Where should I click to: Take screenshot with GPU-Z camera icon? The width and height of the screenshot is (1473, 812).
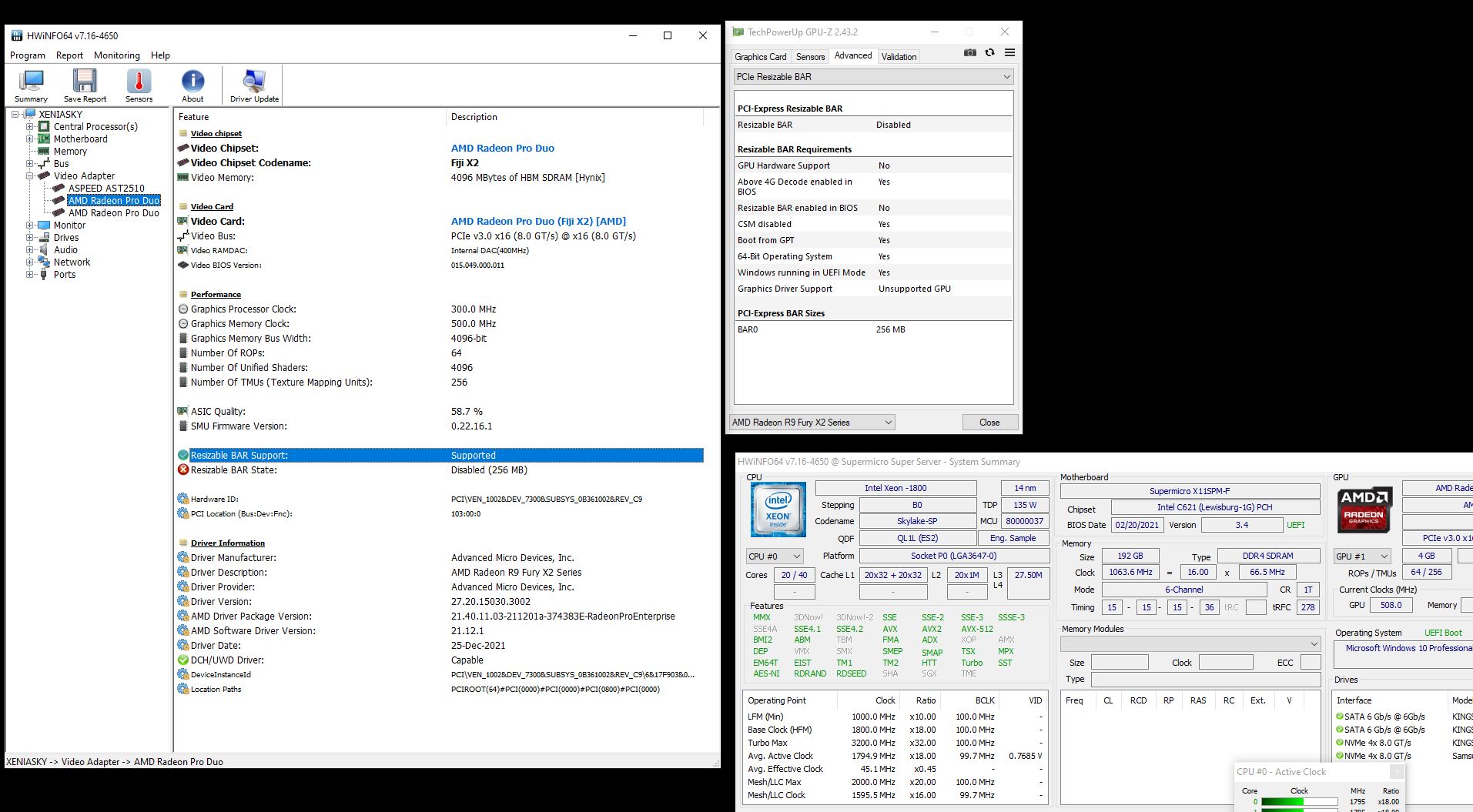[970, 52]
